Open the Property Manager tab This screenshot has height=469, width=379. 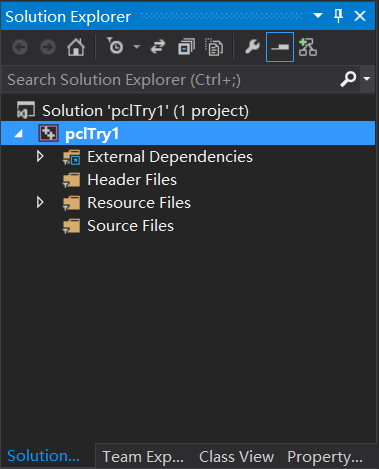(325, 457)
